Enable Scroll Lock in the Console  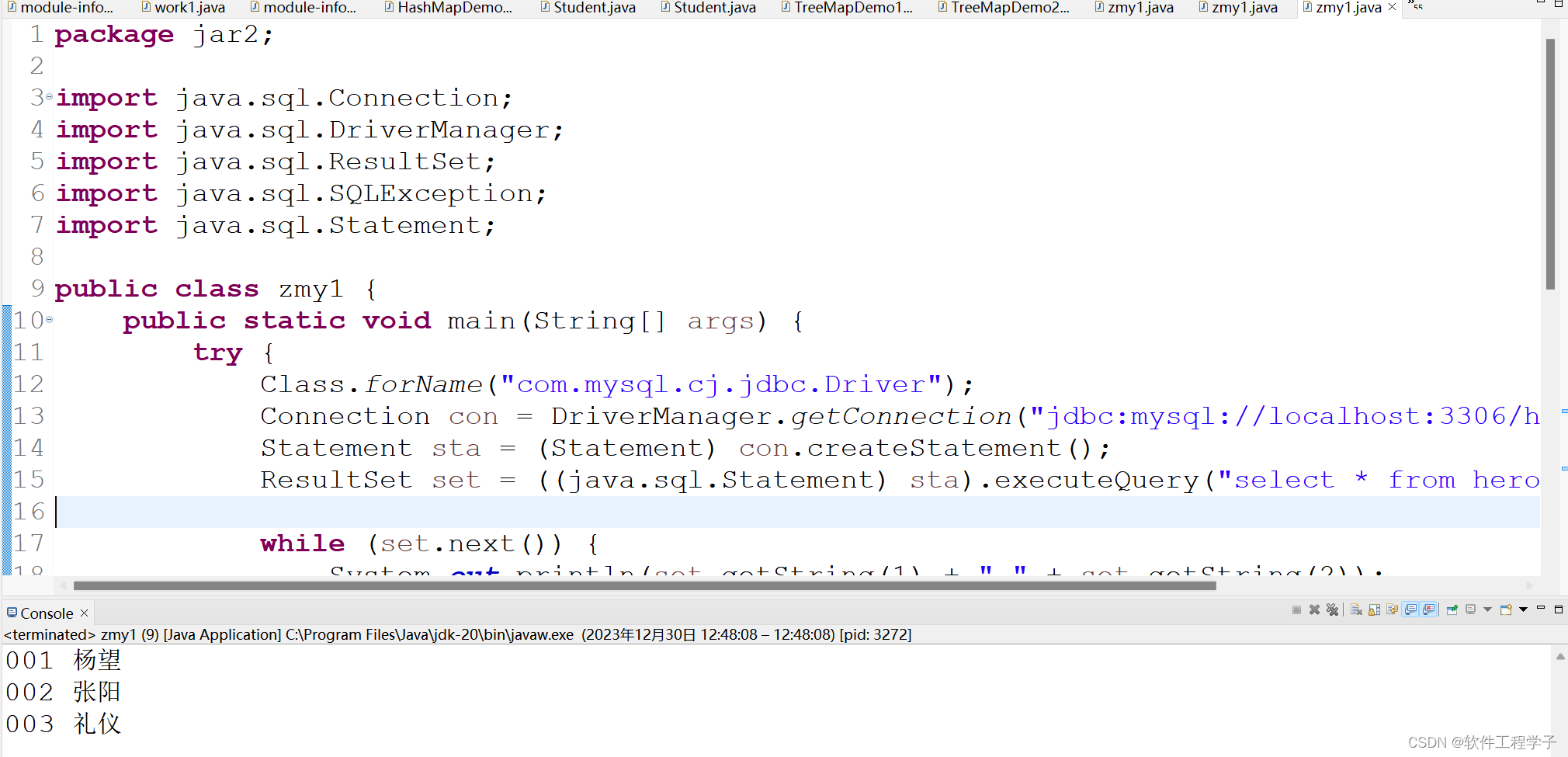point(1375,610)
